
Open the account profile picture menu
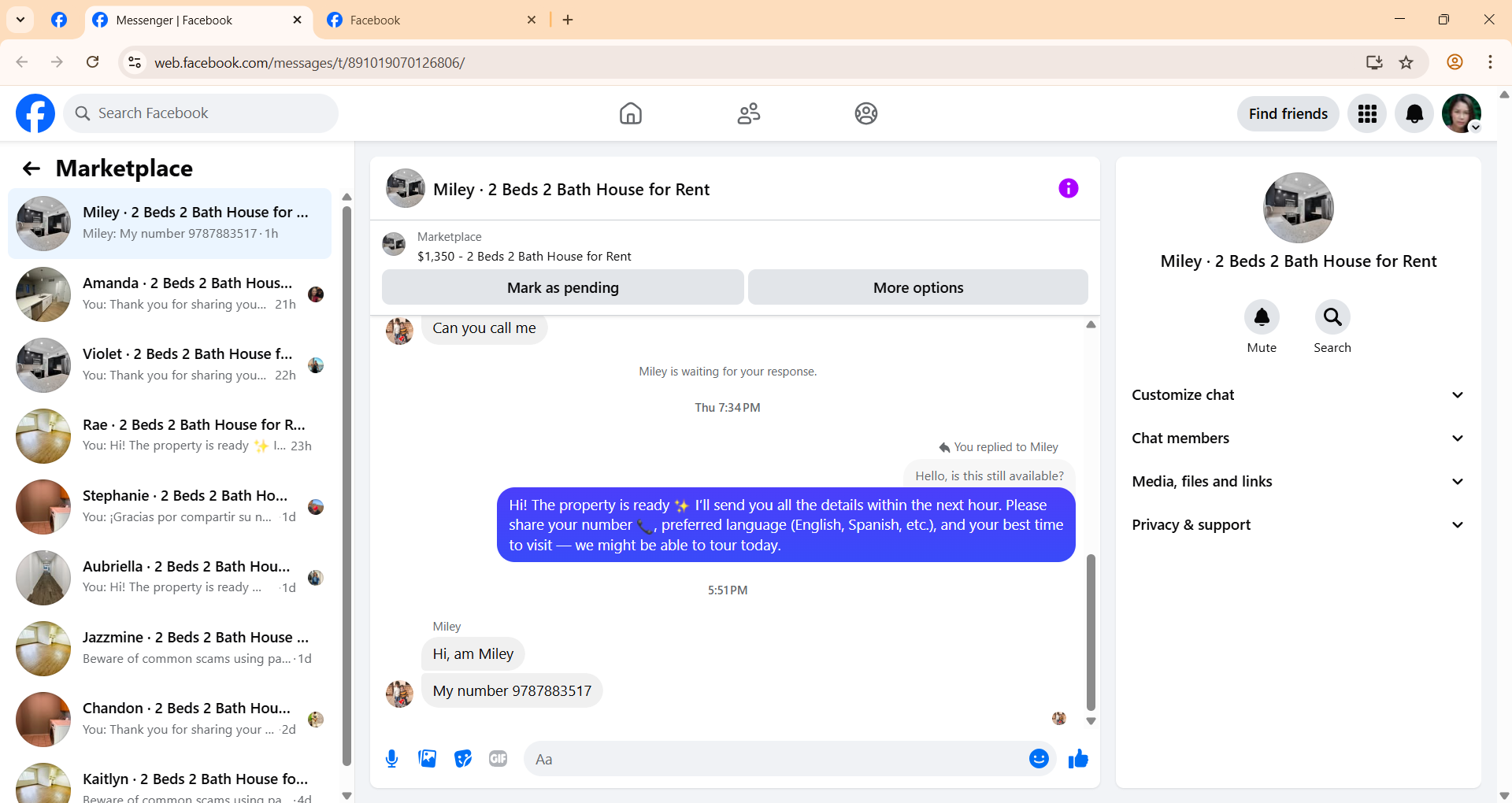pos(1462,113)
